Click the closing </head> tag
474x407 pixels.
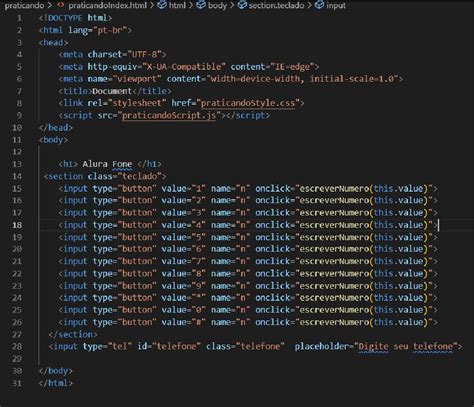tap(56, 128)
